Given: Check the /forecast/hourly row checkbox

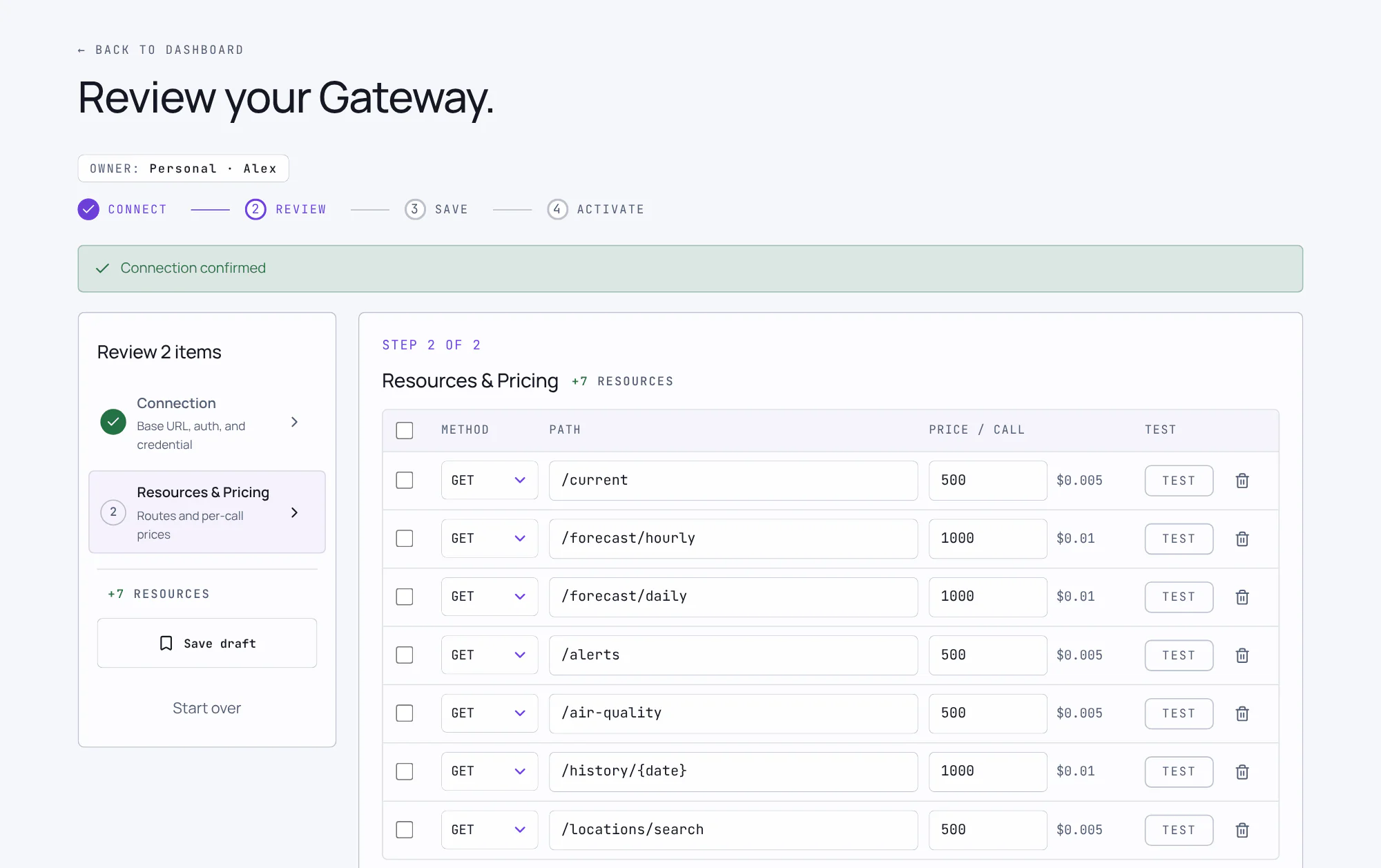Looking at the screenshot, I should 405,539.
